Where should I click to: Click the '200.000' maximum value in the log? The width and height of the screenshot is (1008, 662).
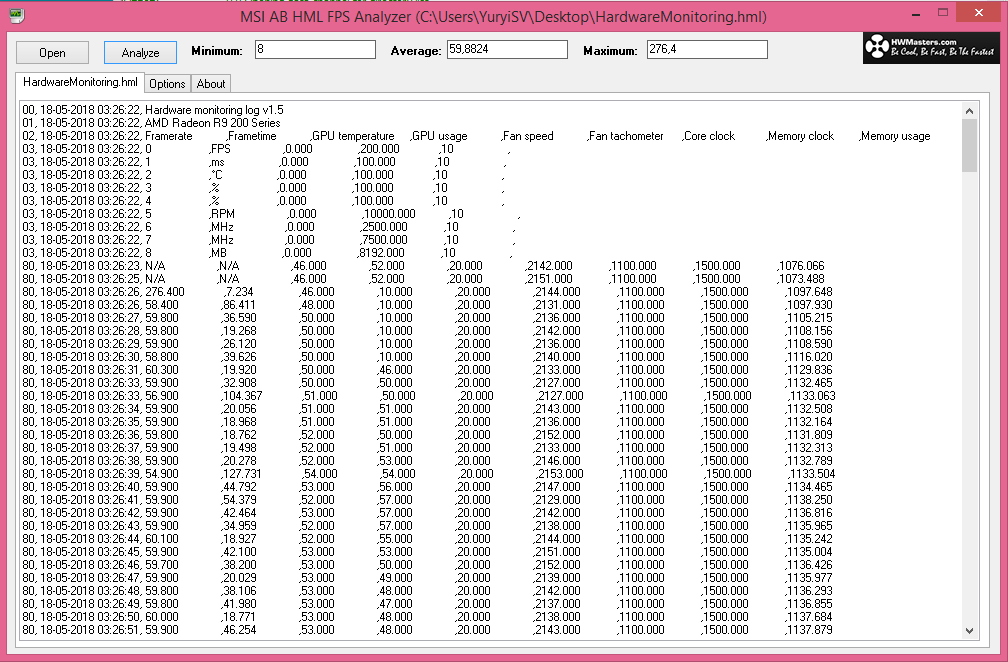point(380,149)
